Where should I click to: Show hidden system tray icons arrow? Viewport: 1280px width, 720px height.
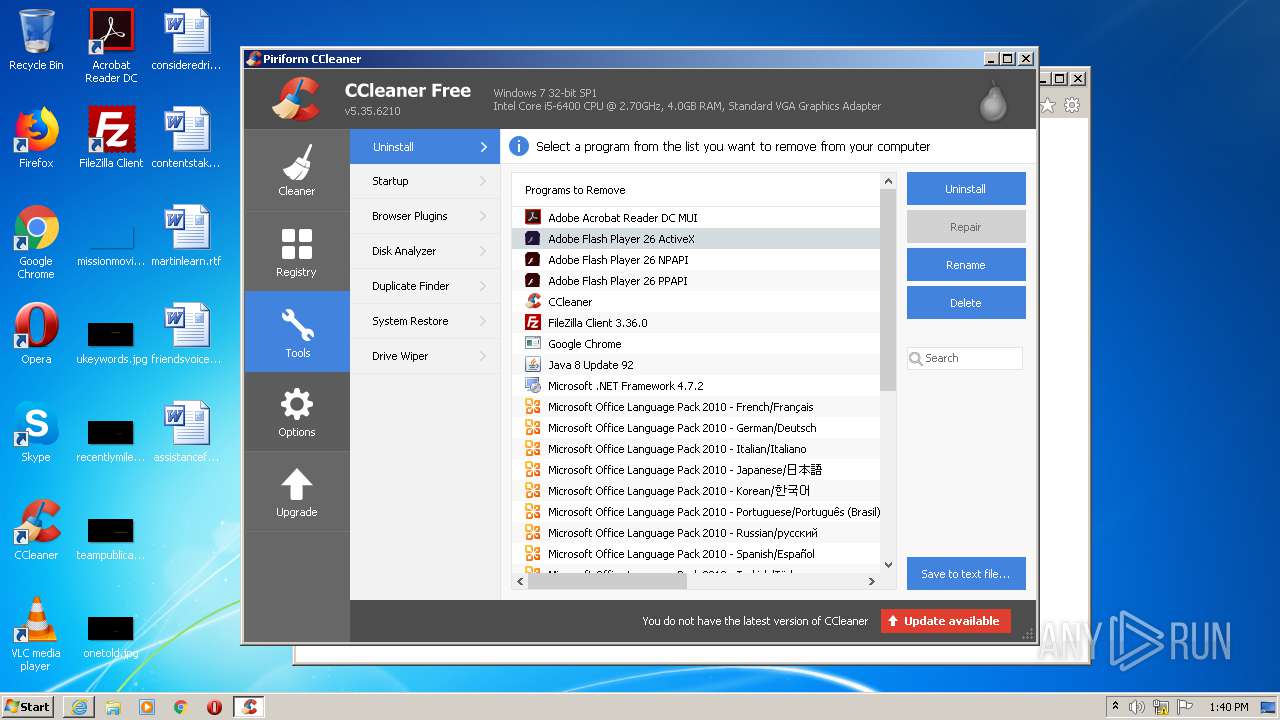[1115, 707]
